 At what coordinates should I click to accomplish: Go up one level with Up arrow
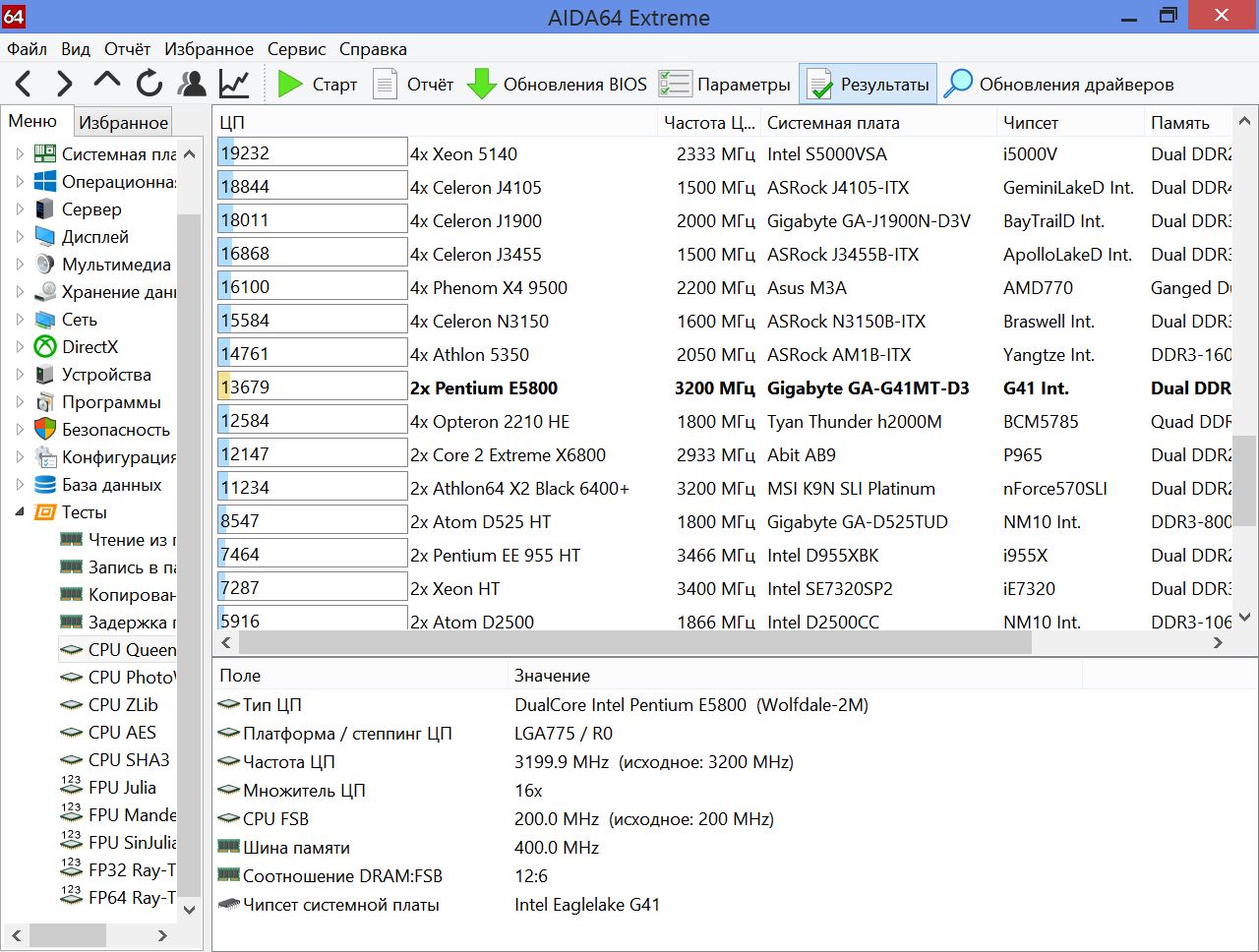pos(106,82)
